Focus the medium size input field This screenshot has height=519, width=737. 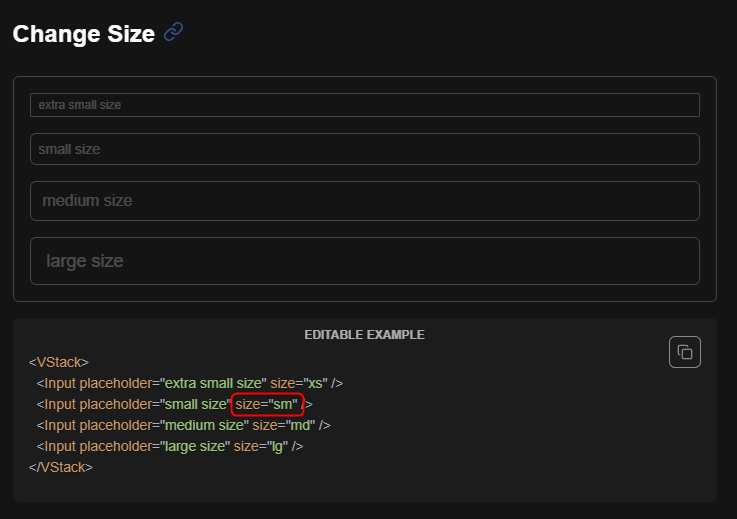[365, 201]
